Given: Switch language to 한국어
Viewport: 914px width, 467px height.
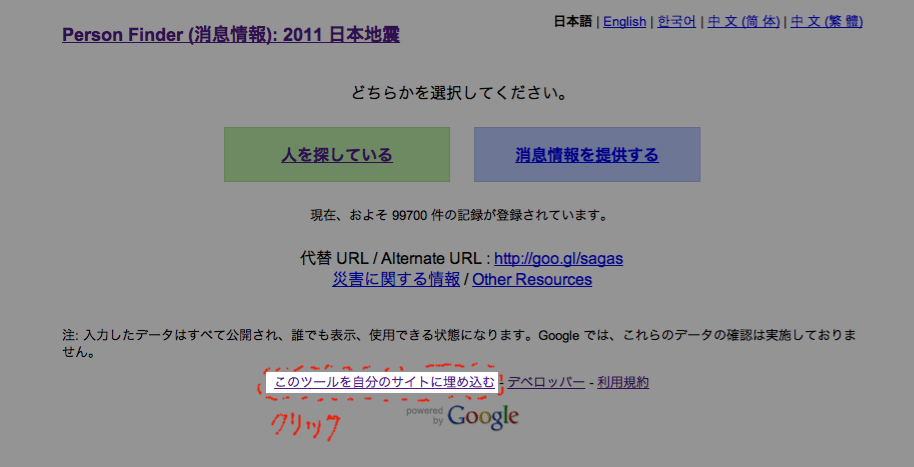Looking at the screenshot, I should coord(676,22).
